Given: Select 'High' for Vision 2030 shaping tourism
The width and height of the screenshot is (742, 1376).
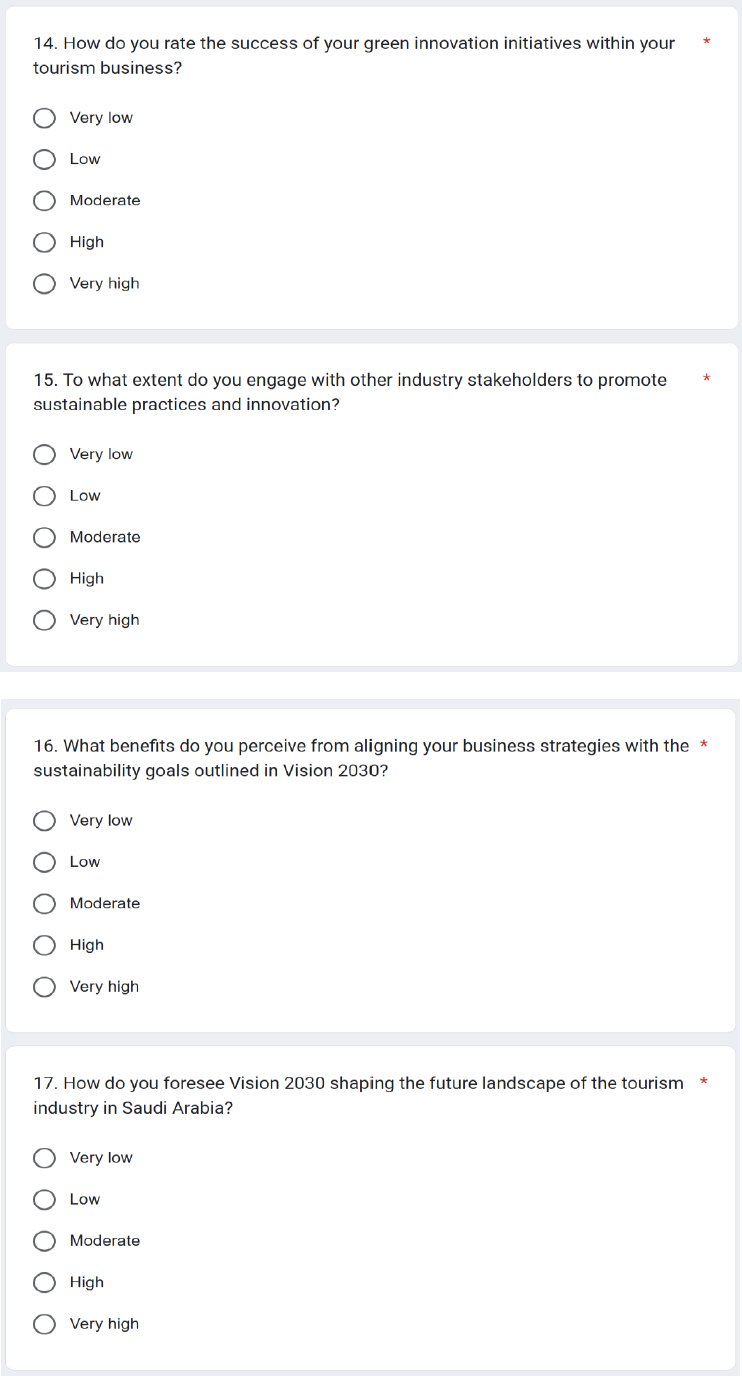Looking at the screenshot, I should pyautogui.click(x=44, y=1283).
